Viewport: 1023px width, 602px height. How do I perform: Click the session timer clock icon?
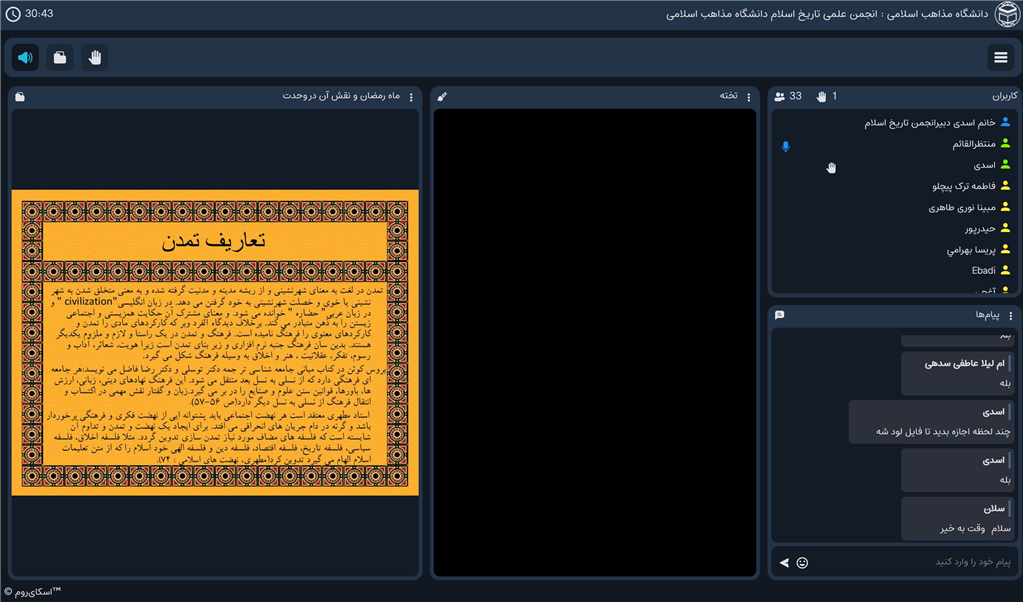coord(12,14)
